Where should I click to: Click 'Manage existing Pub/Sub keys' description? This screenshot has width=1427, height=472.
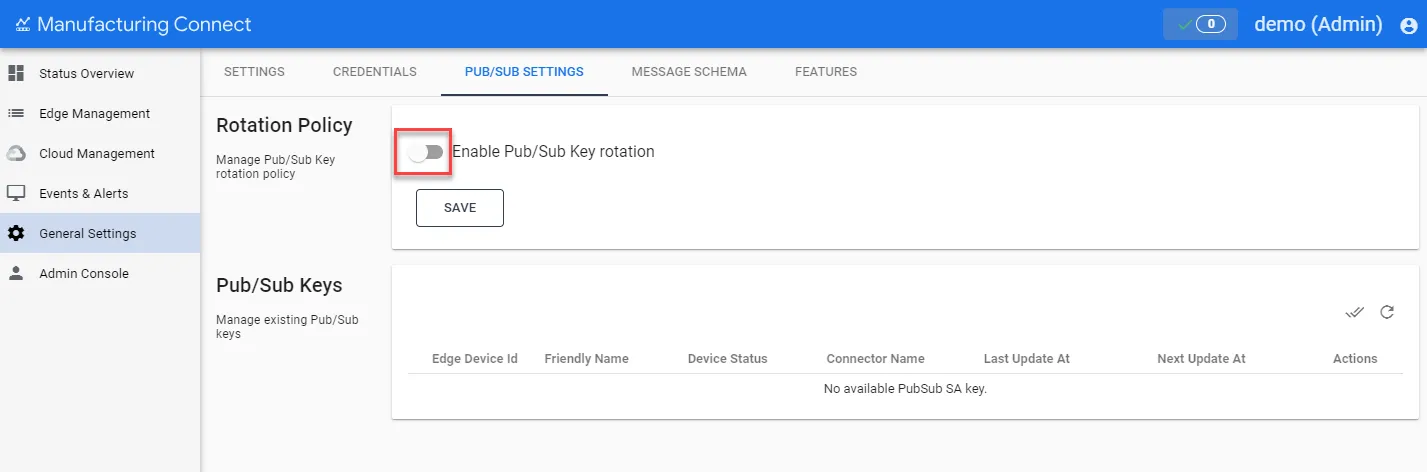point(287,327)
